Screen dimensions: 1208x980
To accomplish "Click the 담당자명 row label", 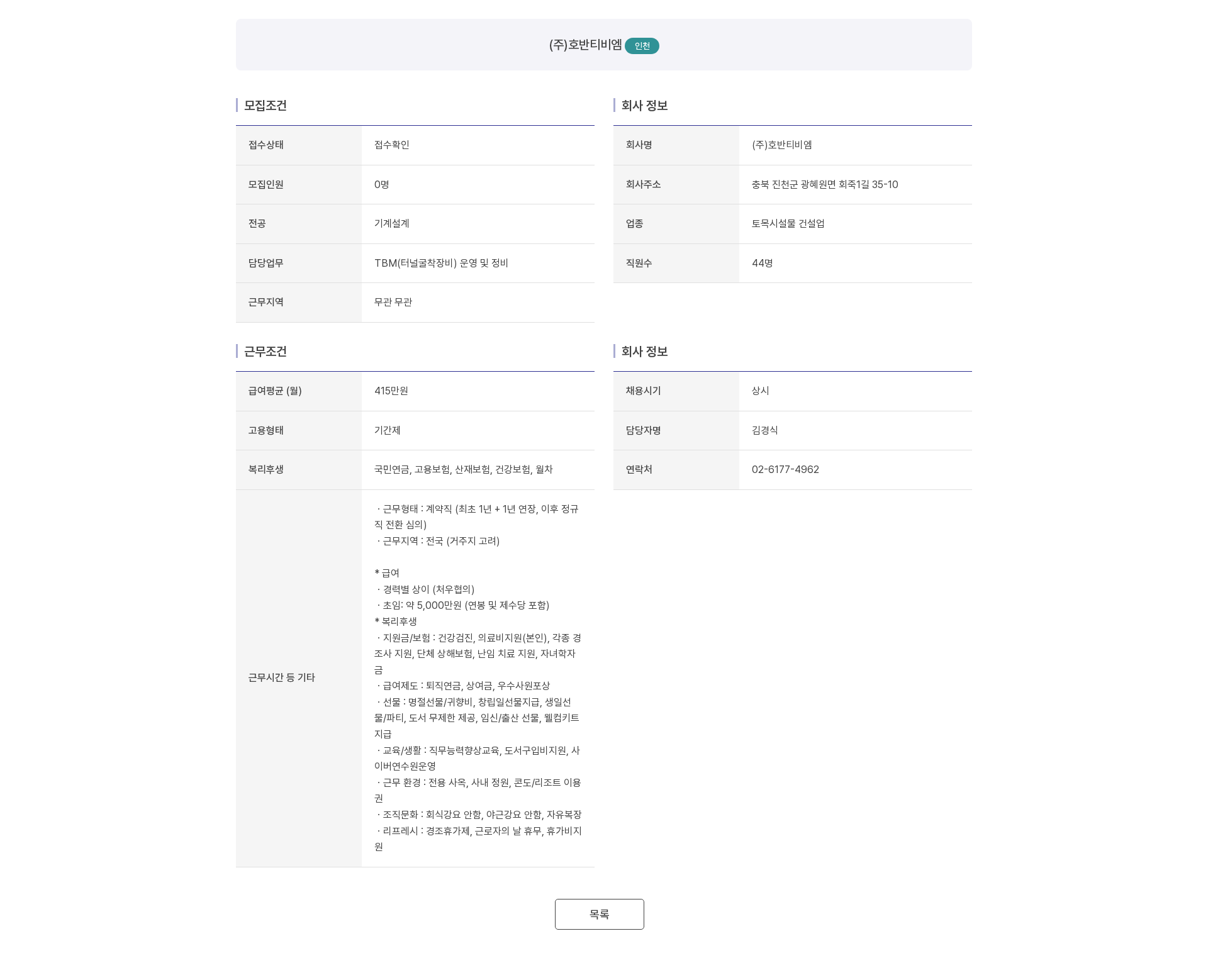I will pos(644,431).
